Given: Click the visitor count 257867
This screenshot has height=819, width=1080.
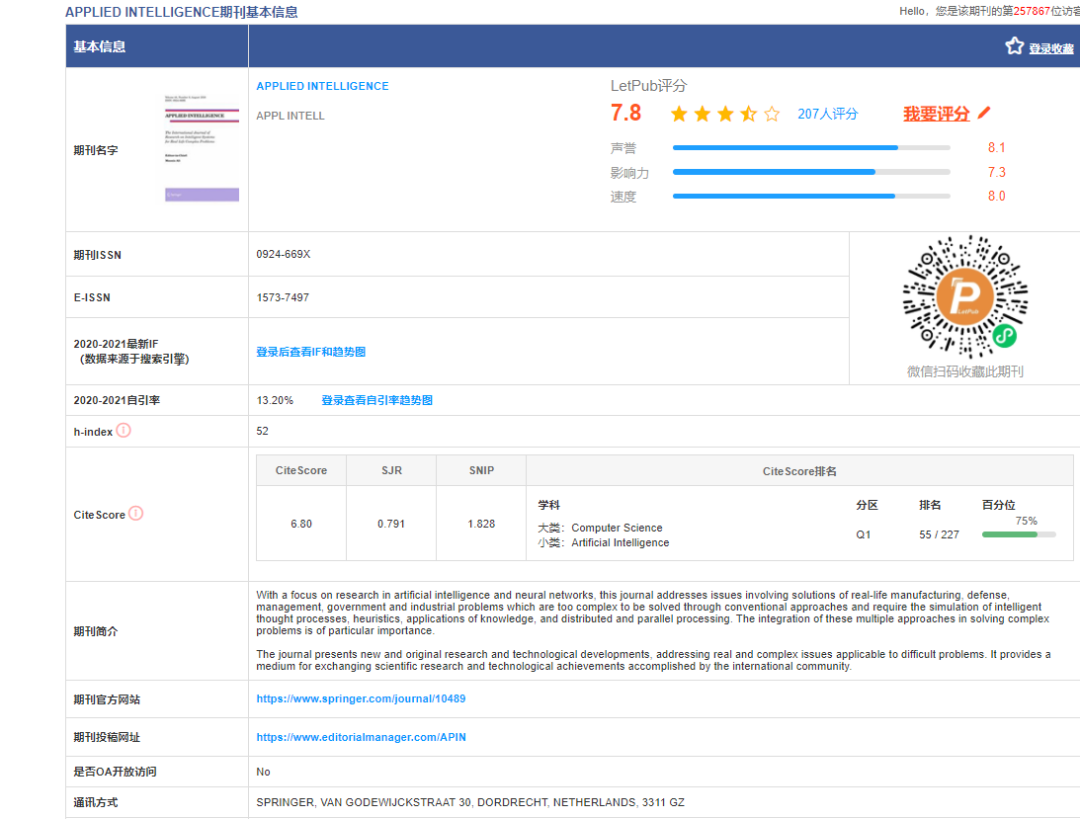Looking at the screenshot, I should (1032, 11).
